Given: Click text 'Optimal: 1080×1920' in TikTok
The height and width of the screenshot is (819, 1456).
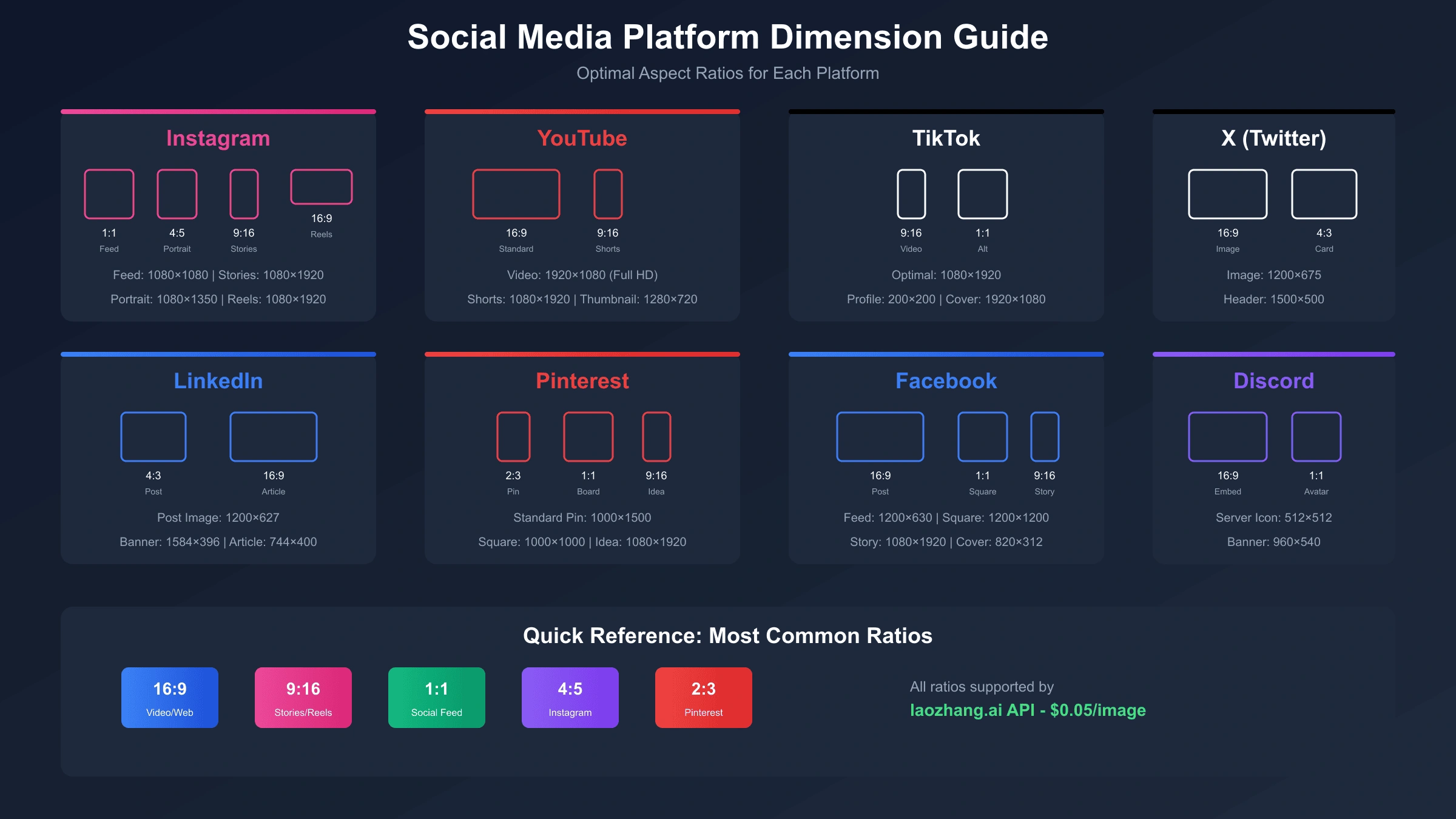Looking at the screenshot, I should coord(946,275).
